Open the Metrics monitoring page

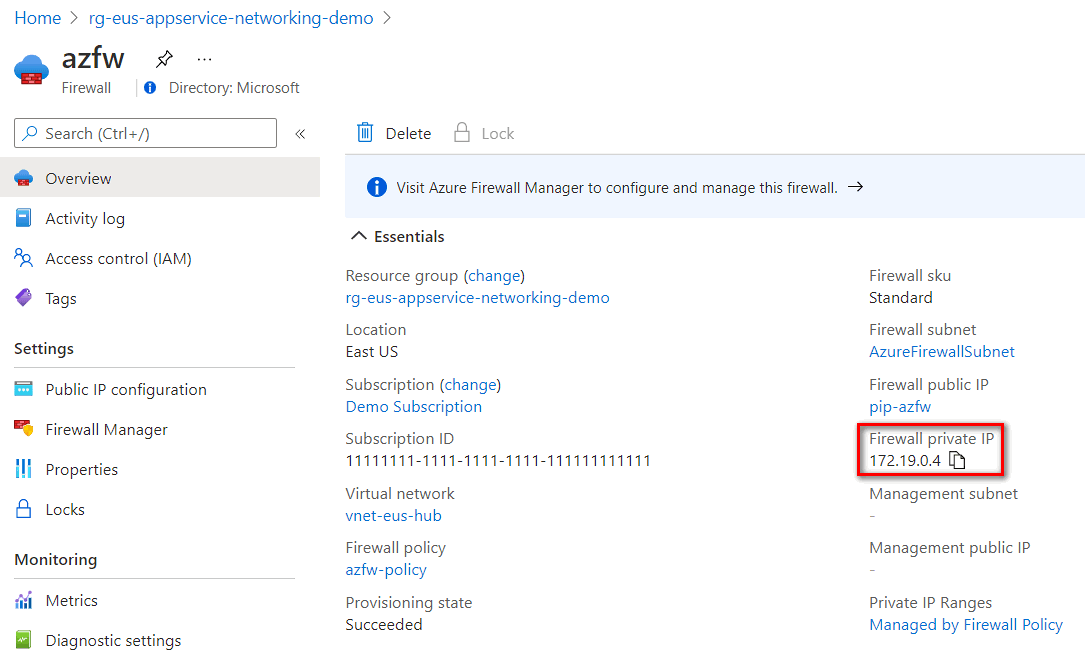pos(72,601)
